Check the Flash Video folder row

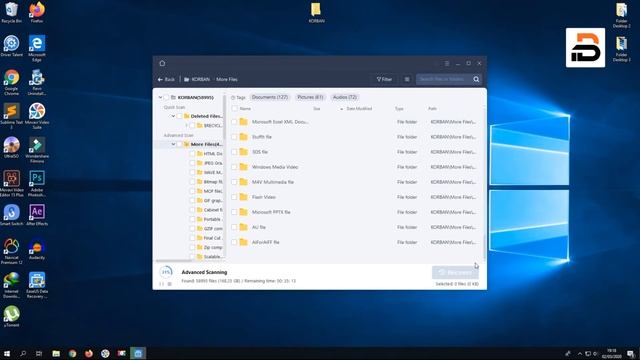(234, 197)
